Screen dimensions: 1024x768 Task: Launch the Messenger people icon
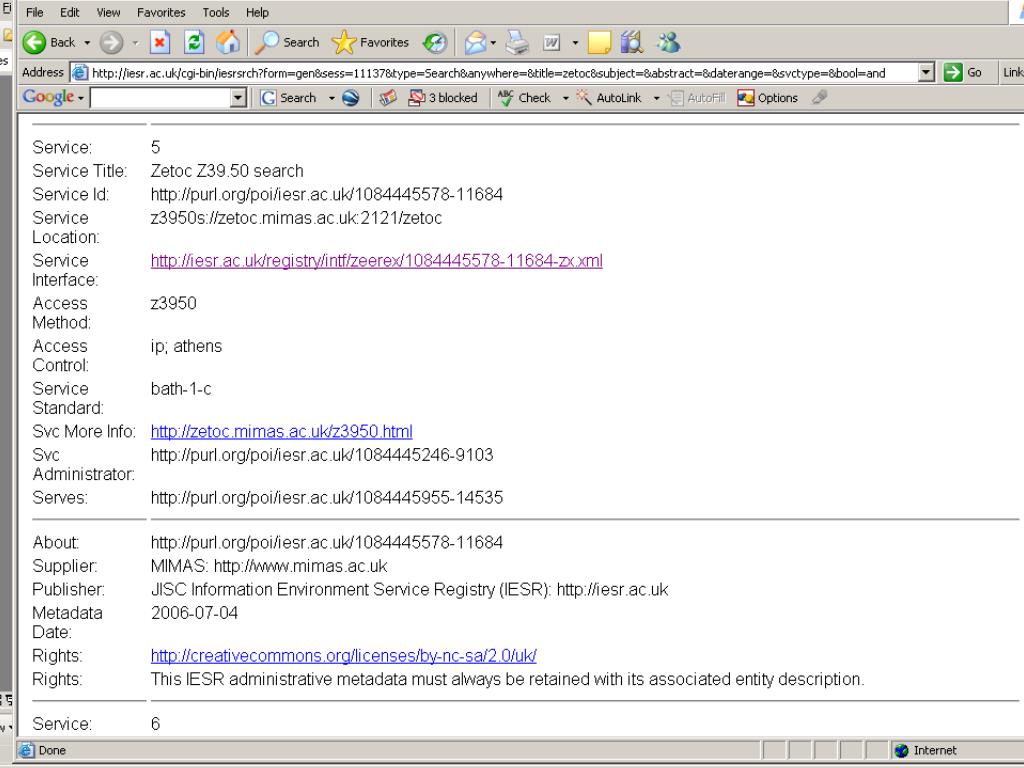coord(668,42)
